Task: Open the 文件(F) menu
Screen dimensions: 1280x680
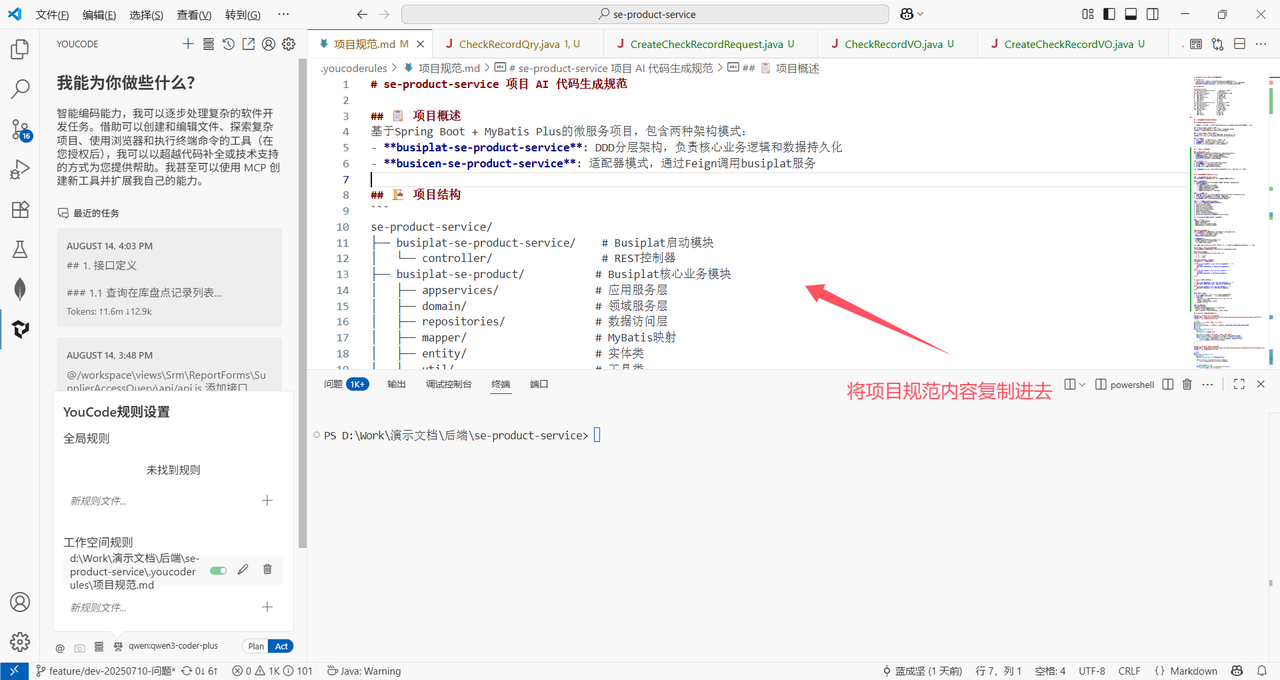Action: point(52,15)
